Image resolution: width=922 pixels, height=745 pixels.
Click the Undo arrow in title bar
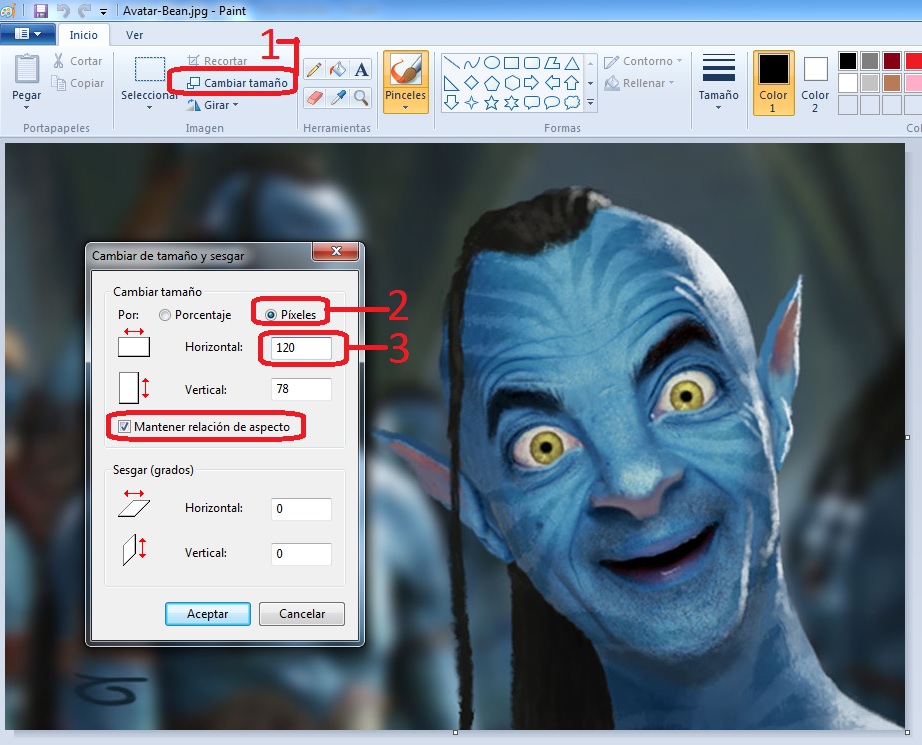[63, 11]
